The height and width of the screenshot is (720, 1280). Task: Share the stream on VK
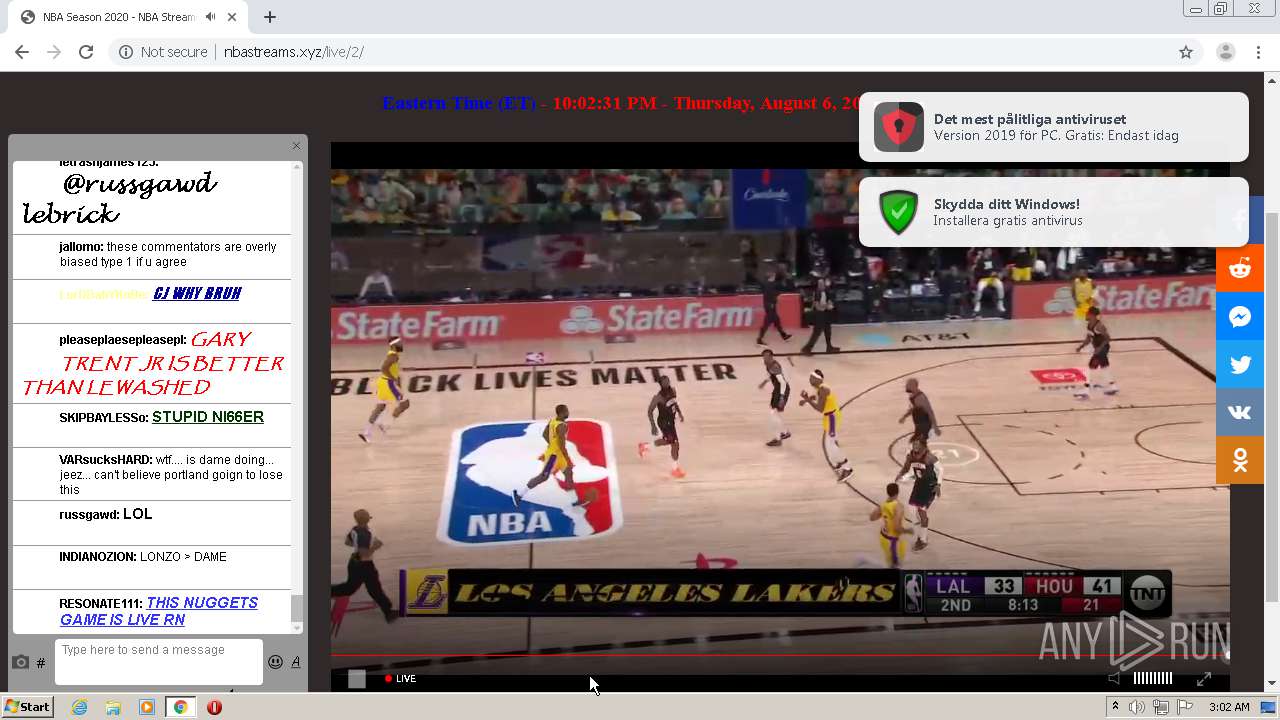coord(1240,412)
